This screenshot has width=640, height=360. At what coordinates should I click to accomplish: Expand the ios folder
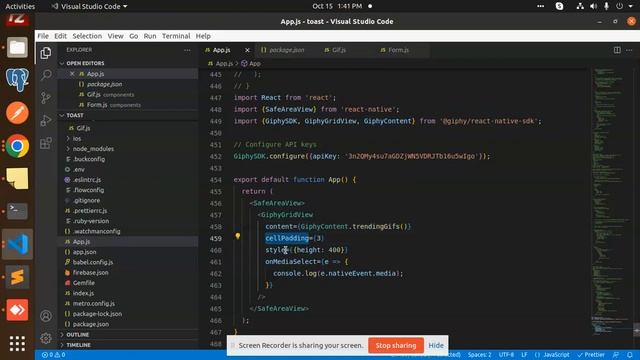[77, 138]
